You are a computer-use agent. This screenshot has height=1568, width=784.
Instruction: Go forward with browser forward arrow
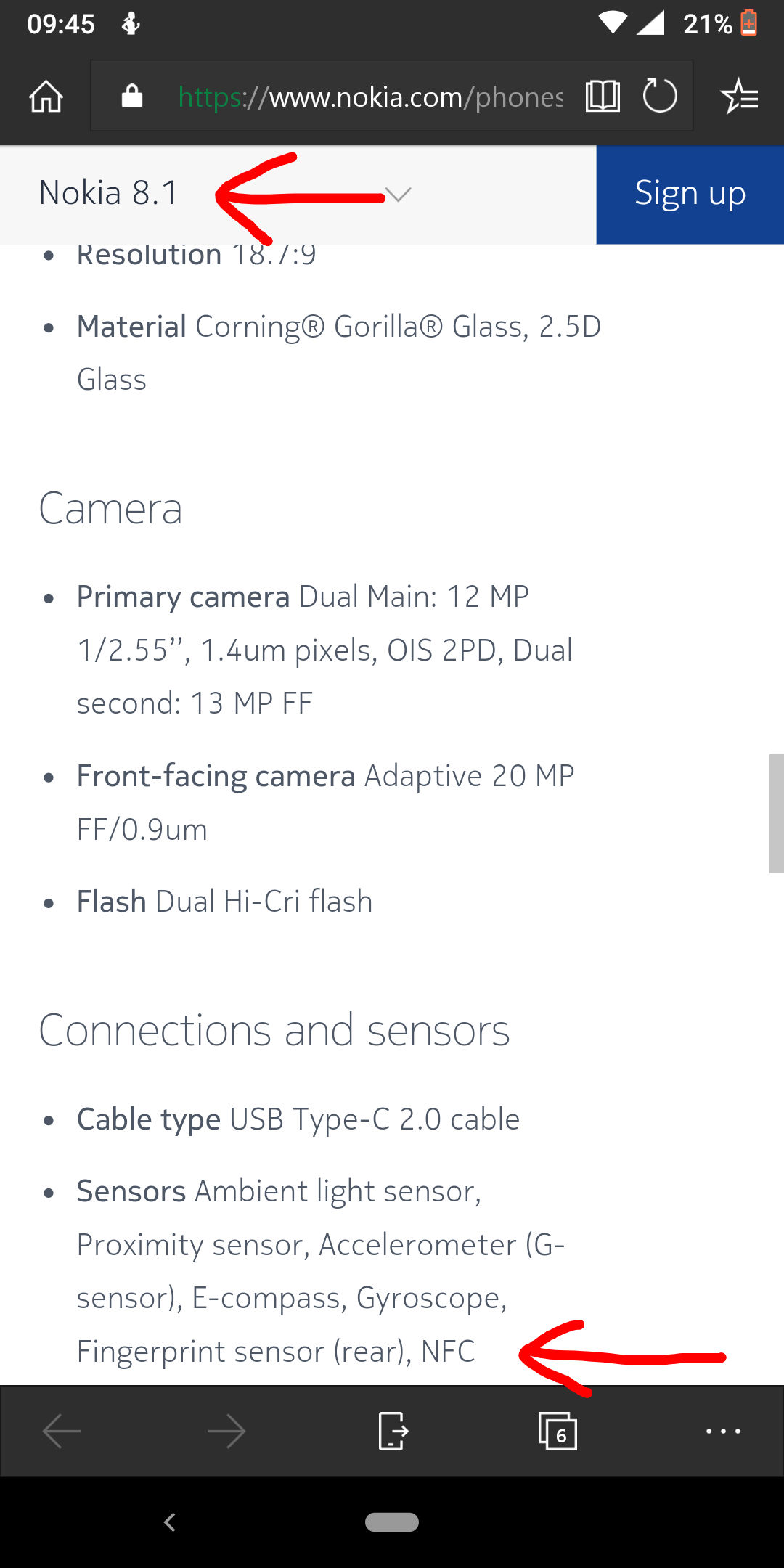click(226, 1431)
